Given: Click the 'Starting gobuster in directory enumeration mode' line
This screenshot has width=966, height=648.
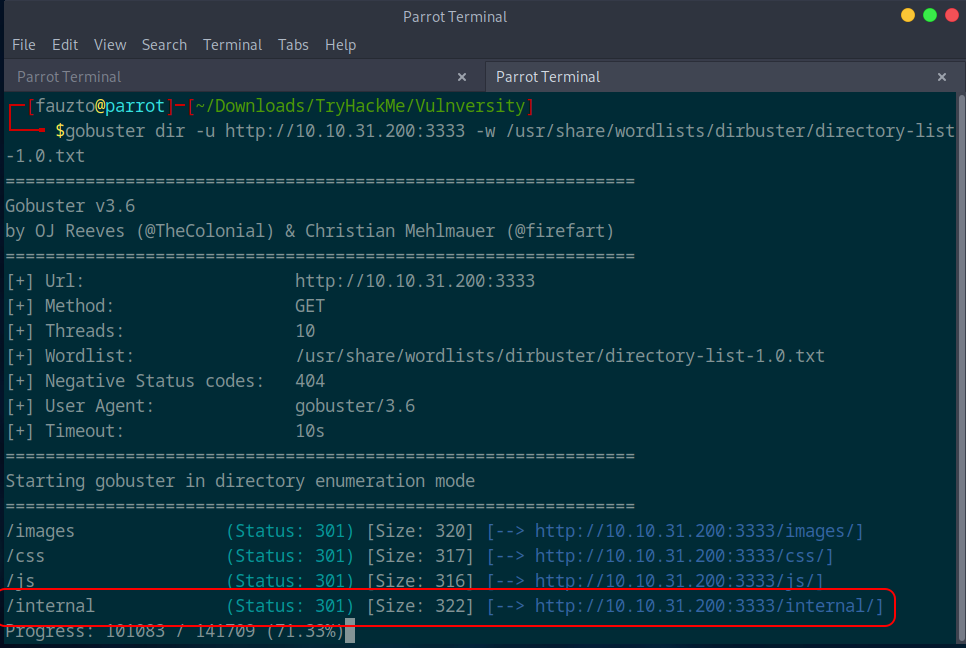Looking at the screenshot, I should 240,481.
